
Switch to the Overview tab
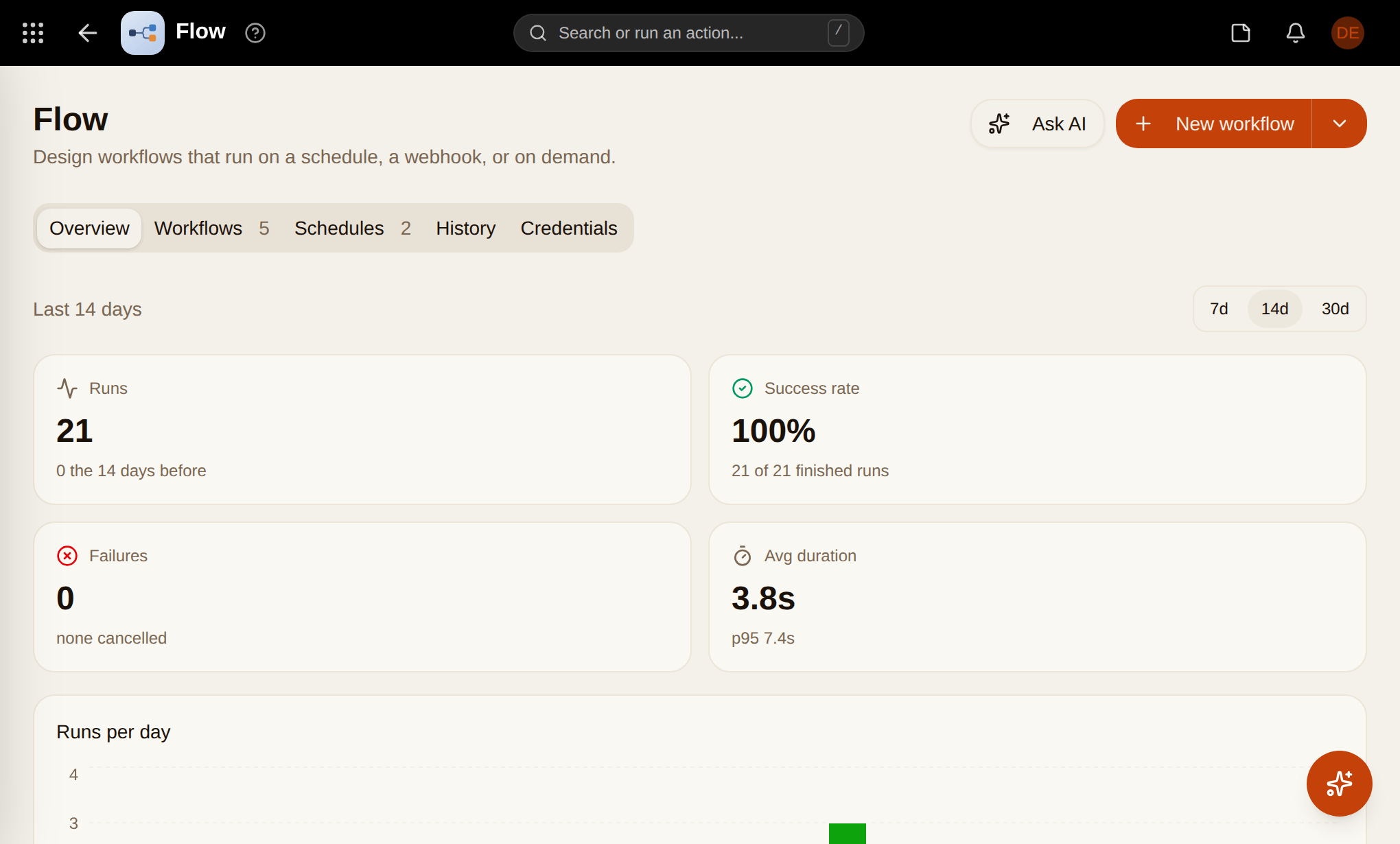coord(89,228)
